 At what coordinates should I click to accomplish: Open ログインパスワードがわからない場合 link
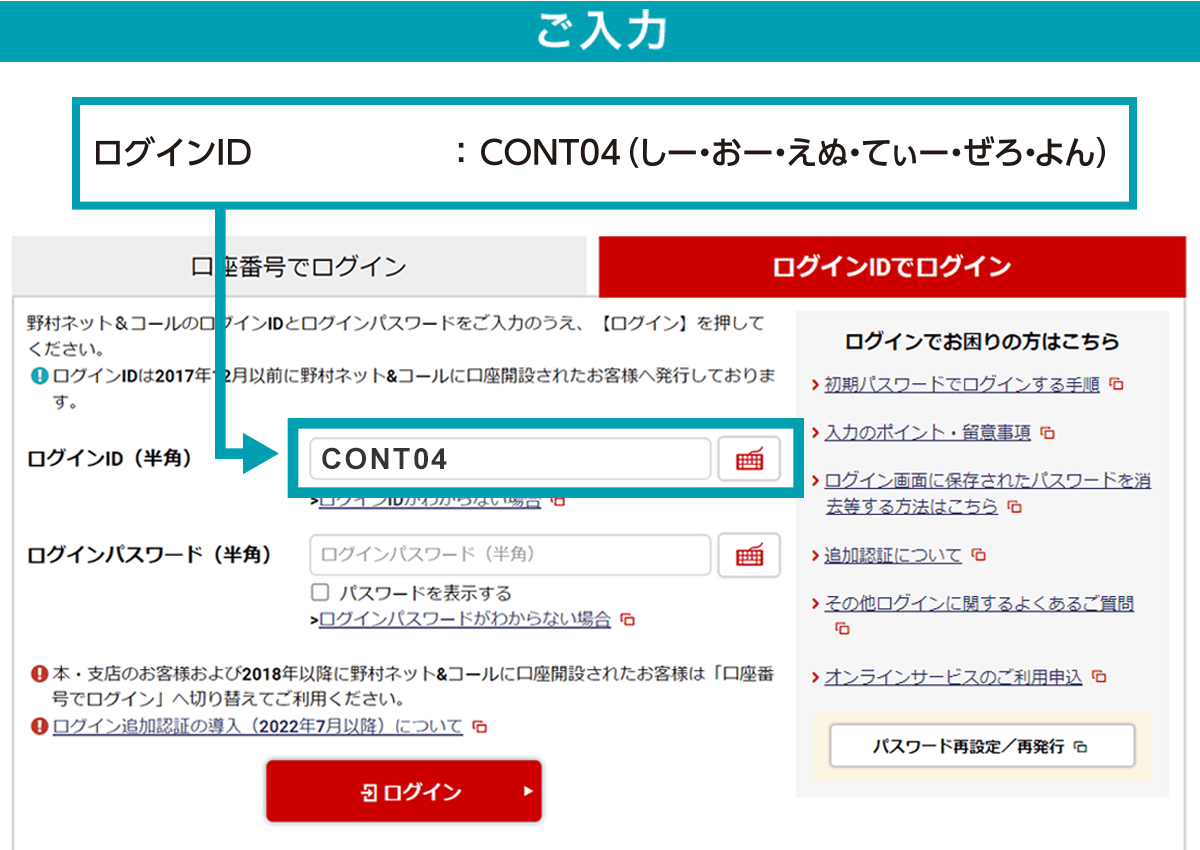(x=465, y=619)
